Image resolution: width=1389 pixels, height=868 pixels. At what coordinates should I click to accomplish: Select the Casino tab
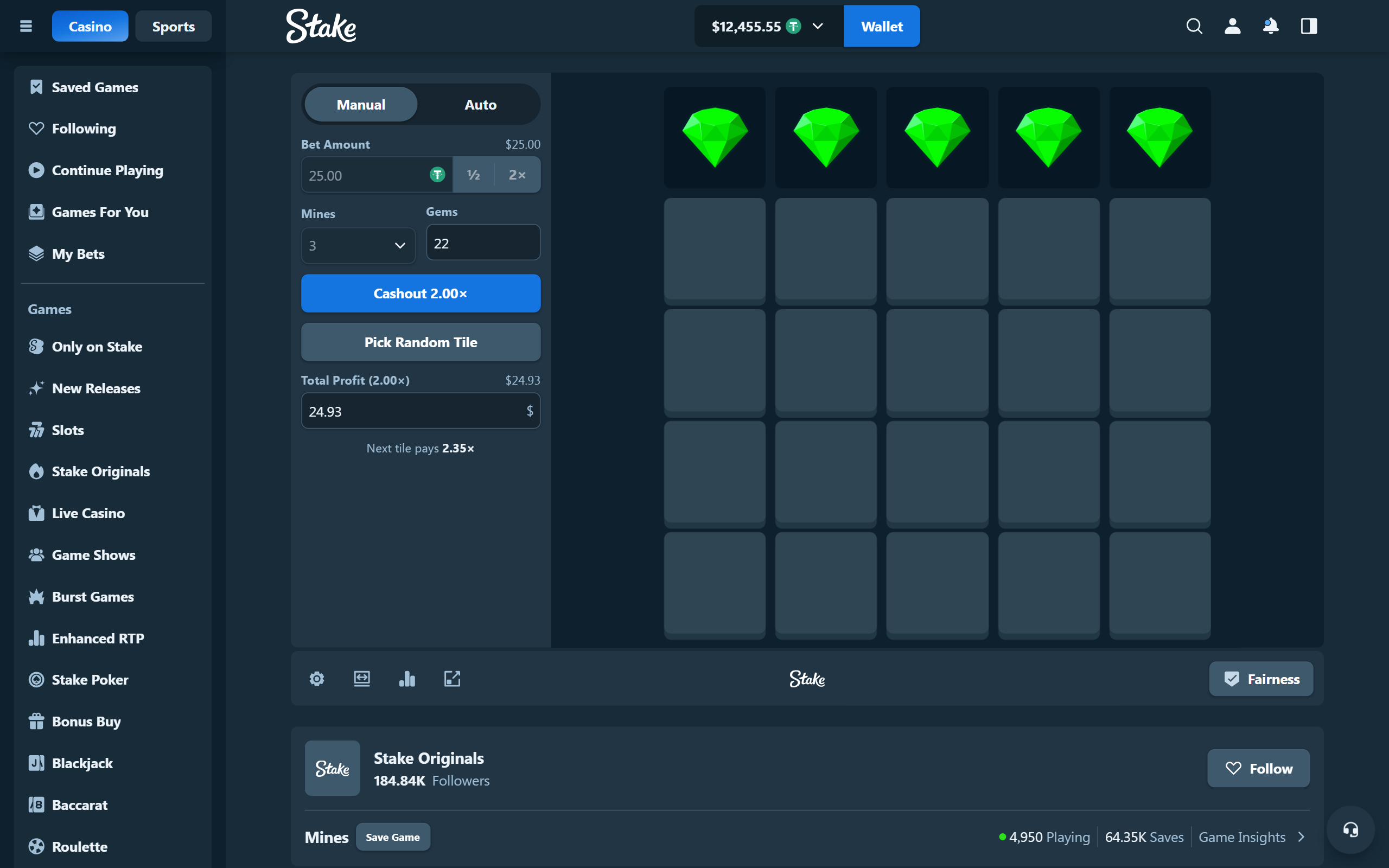90,27
